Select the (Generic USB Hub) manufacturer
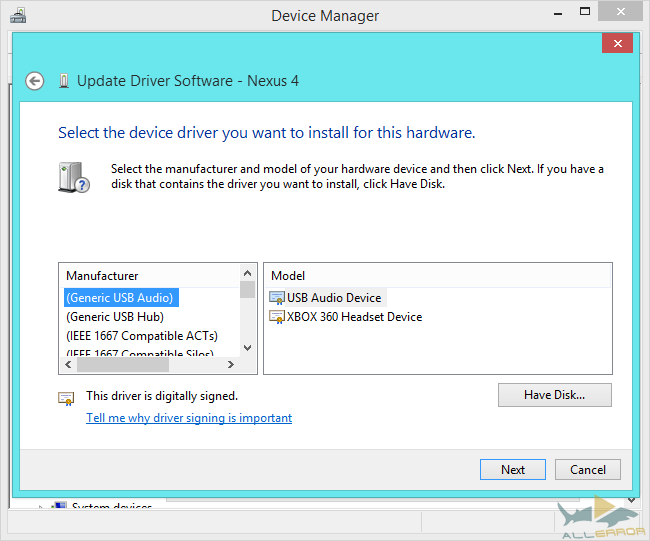The height and width of the screenshot is (541, 650). click(x=114, y=317)
